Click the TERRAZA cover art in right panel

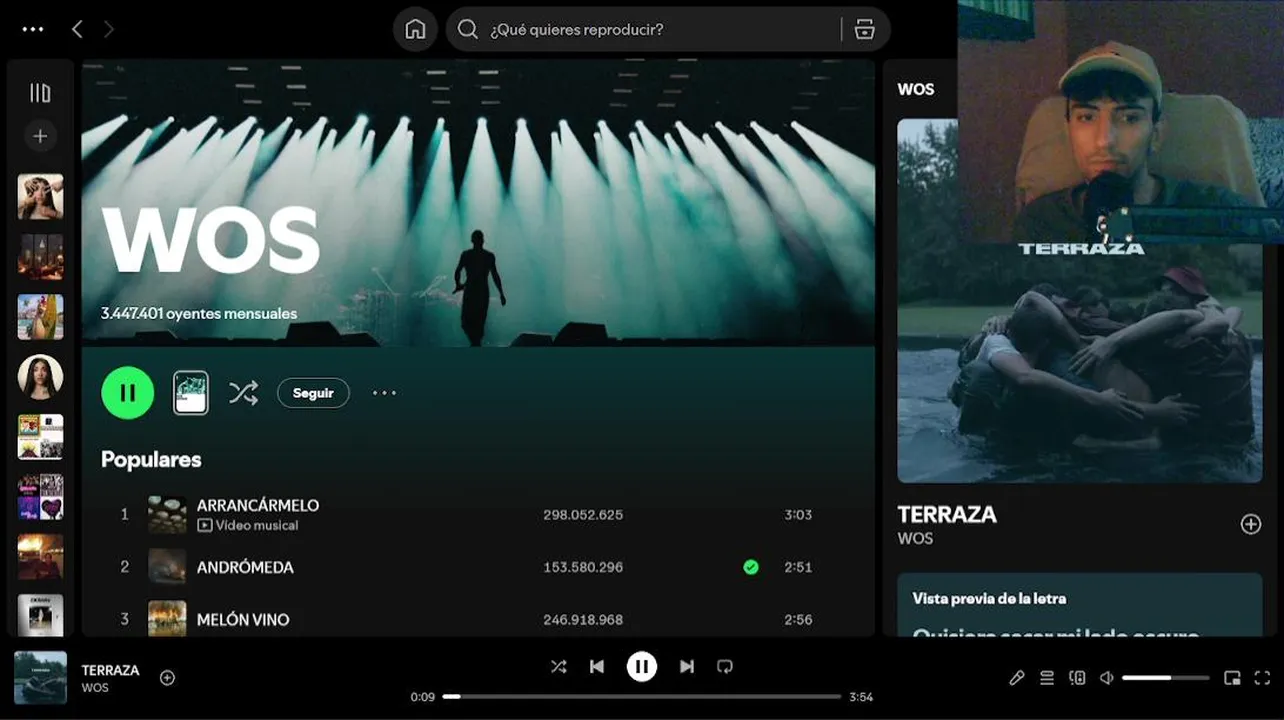pyautogui.click(x=1079, y=301)
